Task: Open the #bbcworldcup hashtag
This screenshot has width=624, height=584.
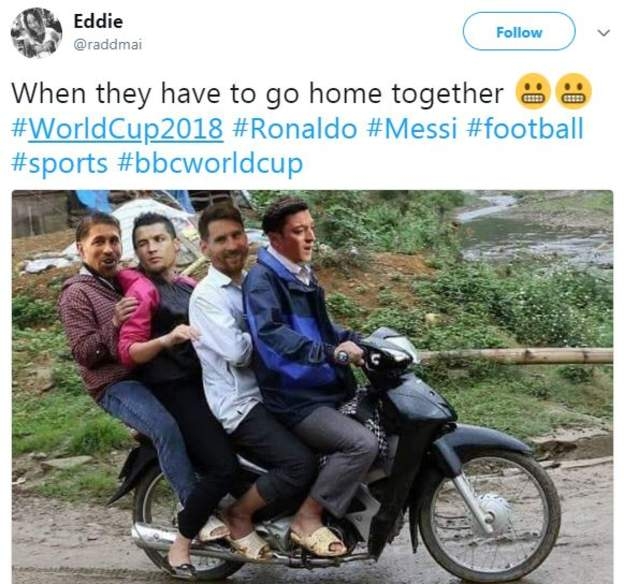Action: 211,164
